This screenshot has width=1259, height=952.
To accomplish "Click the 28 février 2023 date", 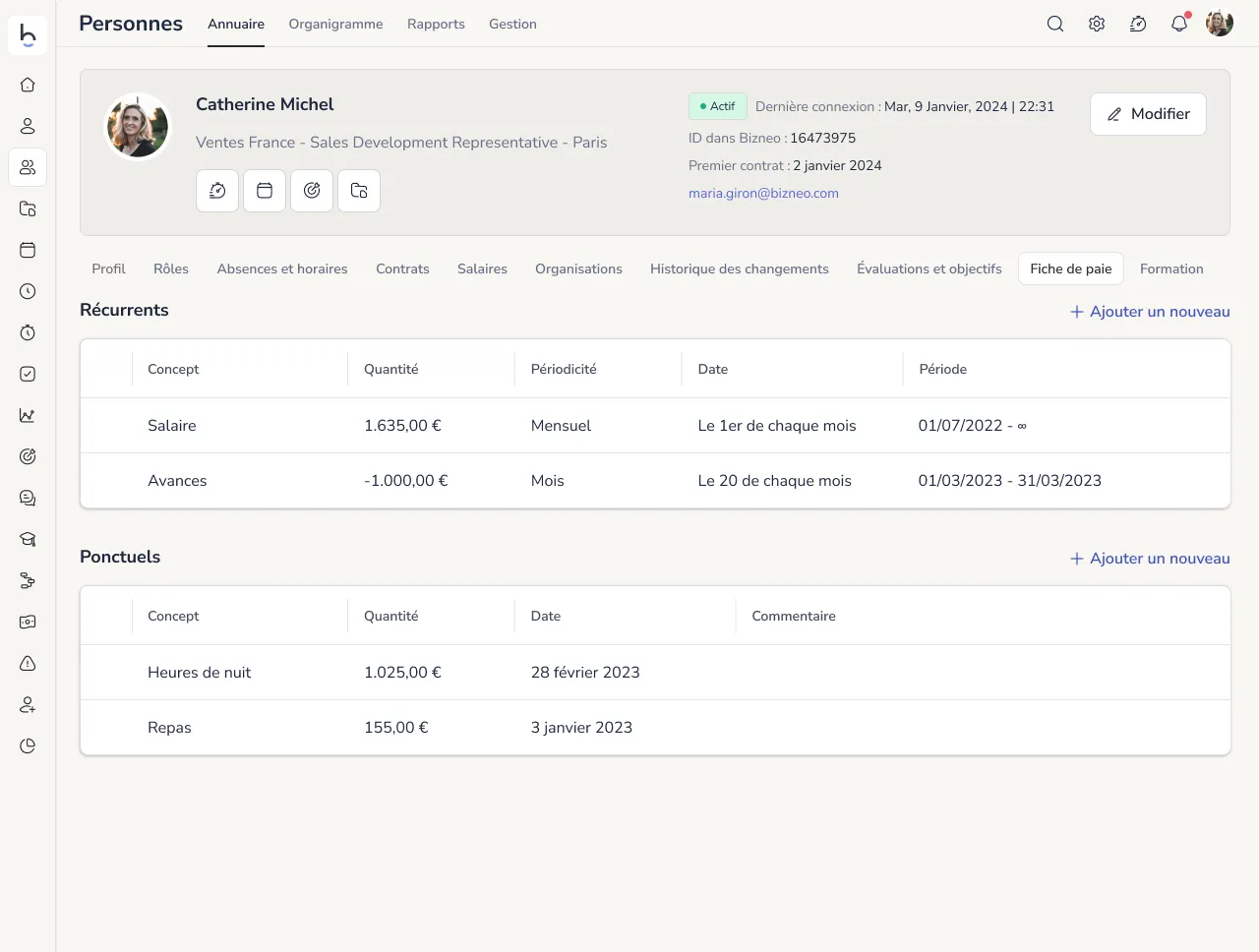I will click(585, 673).
